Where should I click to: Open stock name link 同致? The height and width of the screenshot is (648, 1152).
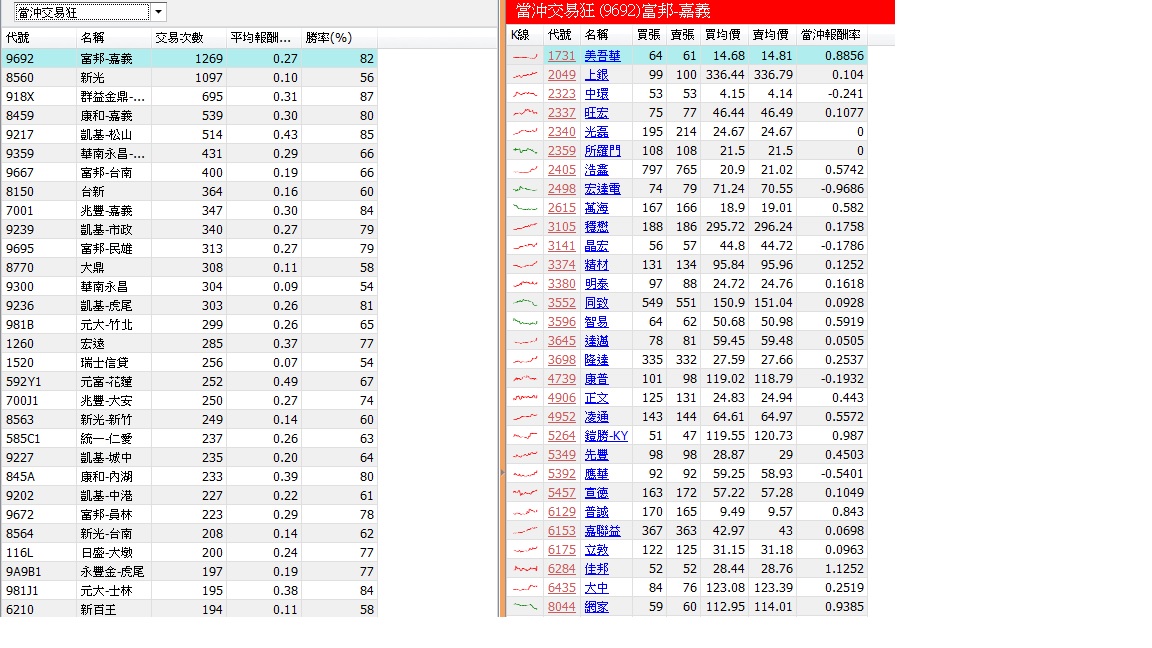click(x=597, y=303)
